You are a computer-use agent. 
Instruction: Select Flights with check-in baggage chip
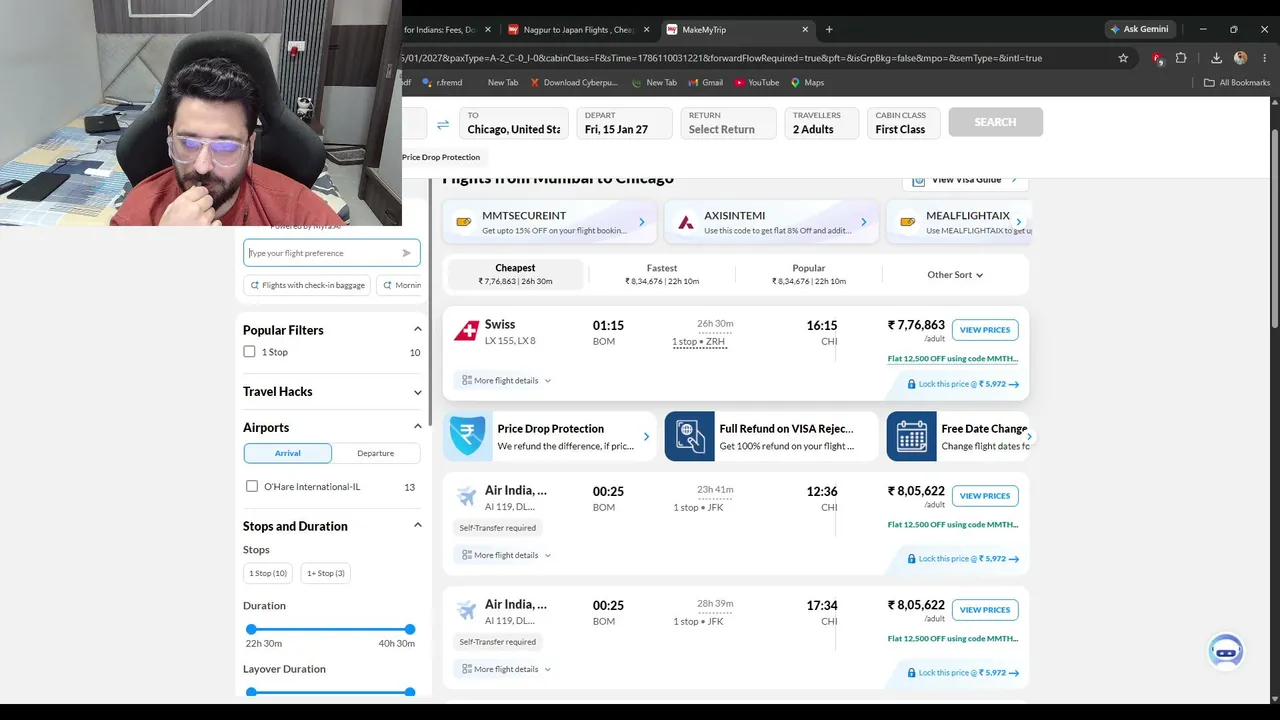coord(308,285)
